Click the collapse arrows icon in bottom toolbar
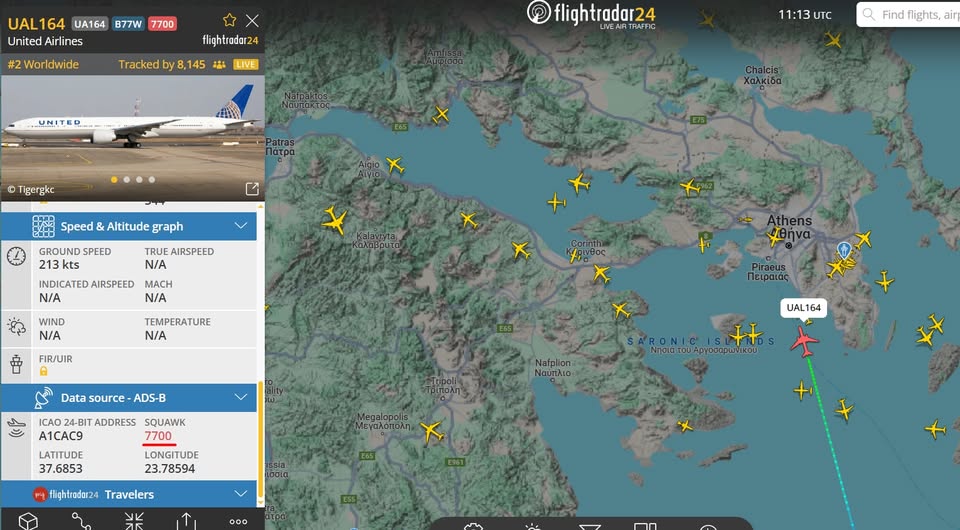The image size is (960, 530). coord(134,521)
